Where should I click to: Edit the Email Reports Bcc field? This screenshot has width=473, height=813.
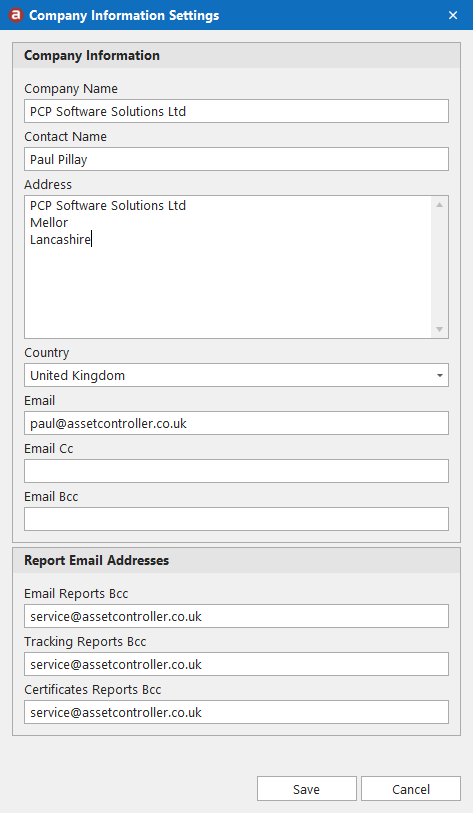[236, 616]
